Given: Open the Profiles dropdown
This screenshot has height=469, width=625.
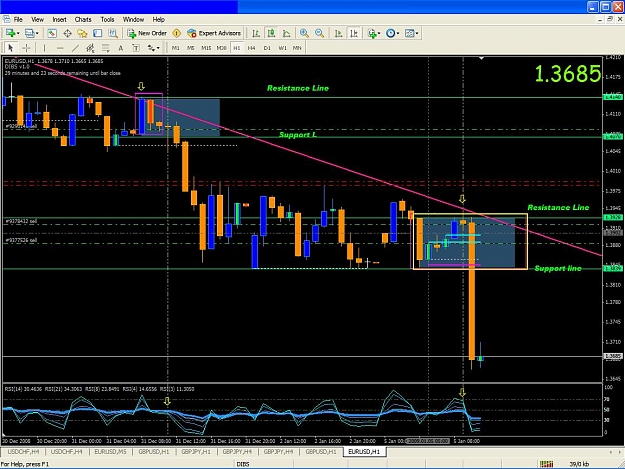Looking at the screenshot, I should tap(31, 33).
